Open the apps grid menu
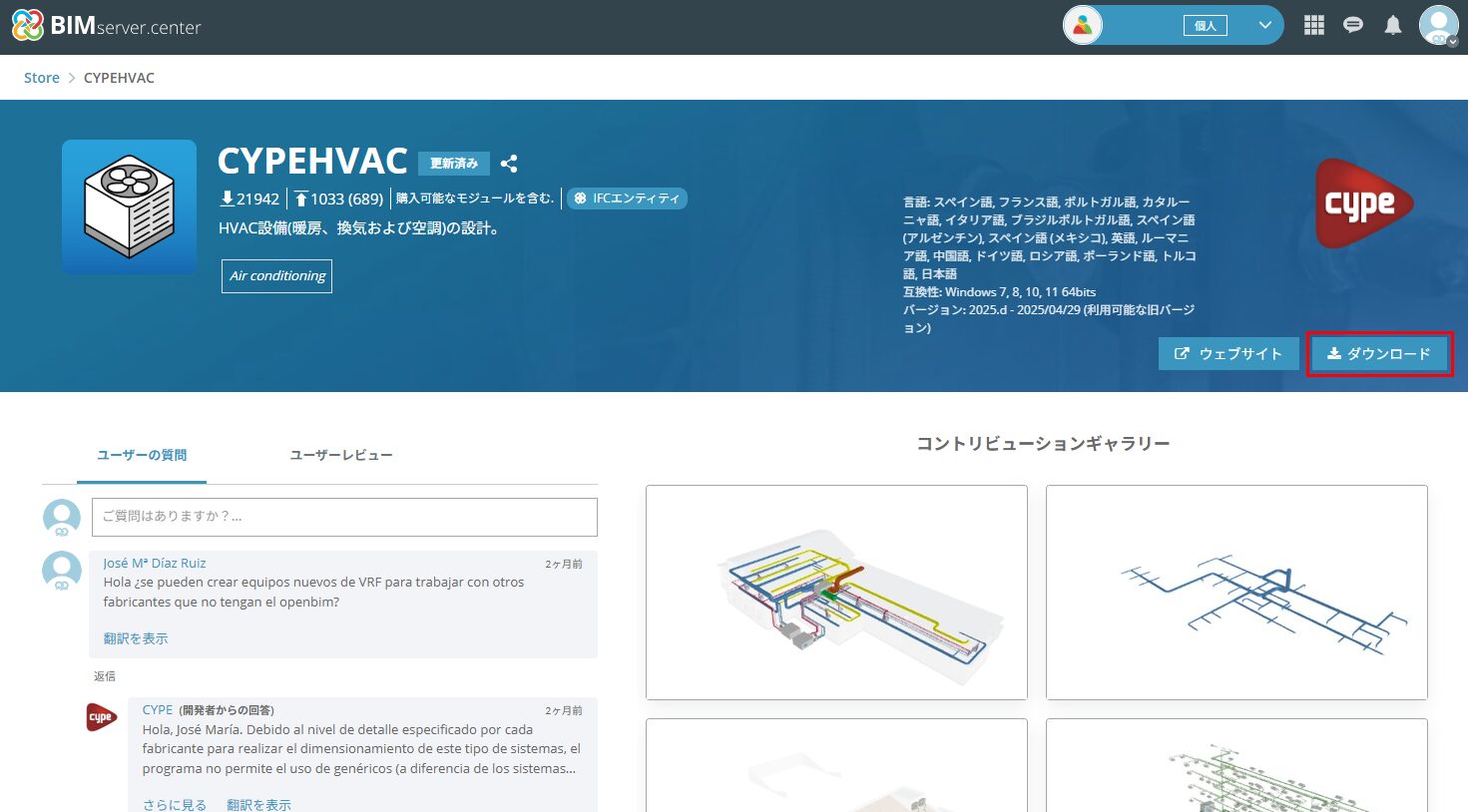 1313,26
